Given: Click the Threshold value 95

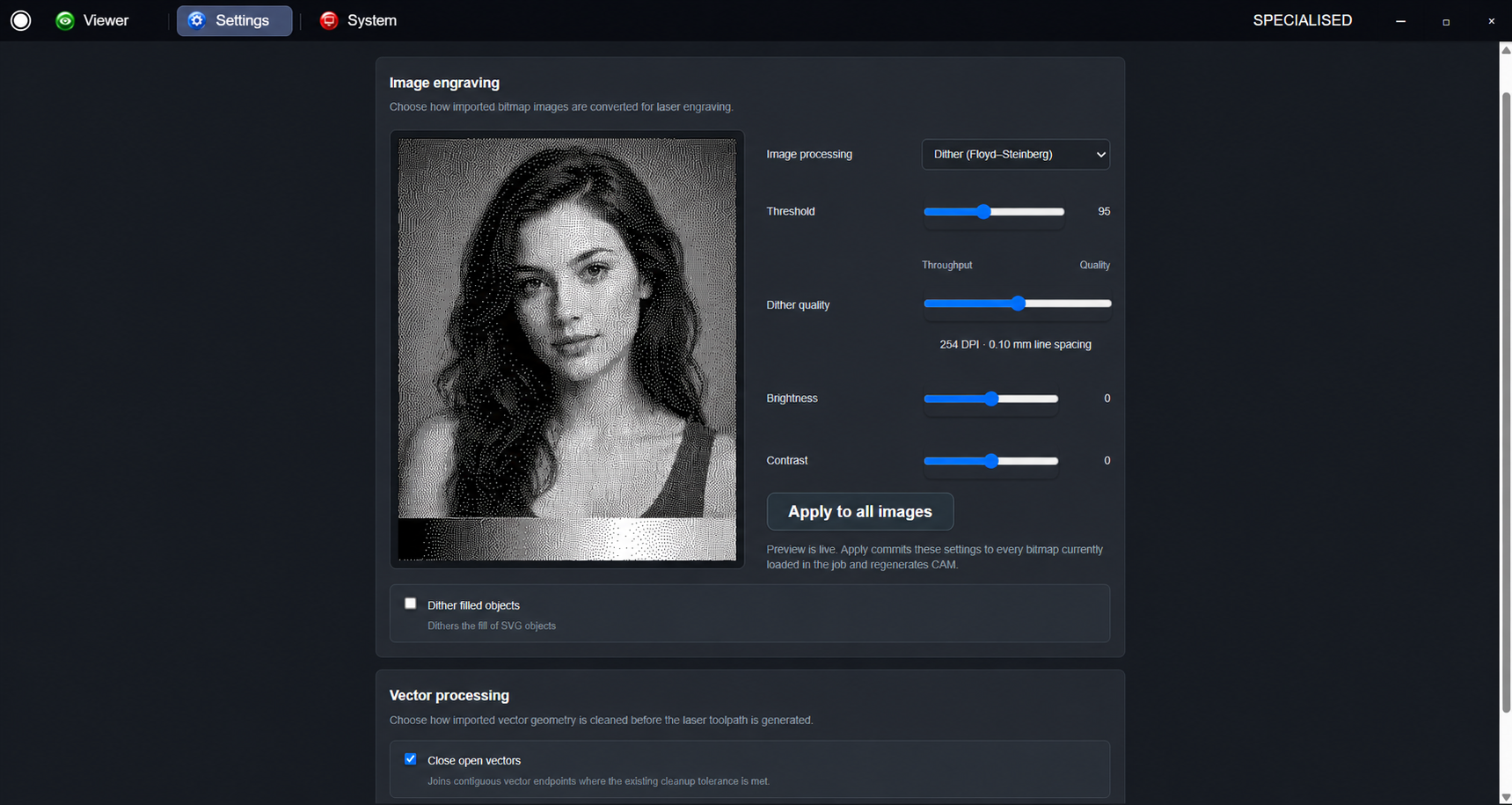Looking at the screenshot, I should click(1104, 212).
